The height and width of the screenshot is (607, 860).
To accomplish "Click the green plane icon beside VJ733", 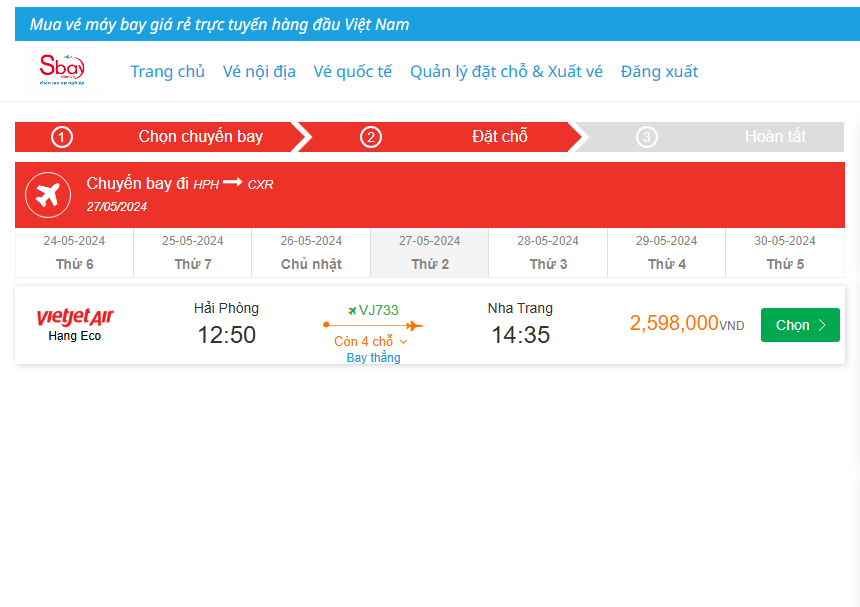I will tap(352, 311).
